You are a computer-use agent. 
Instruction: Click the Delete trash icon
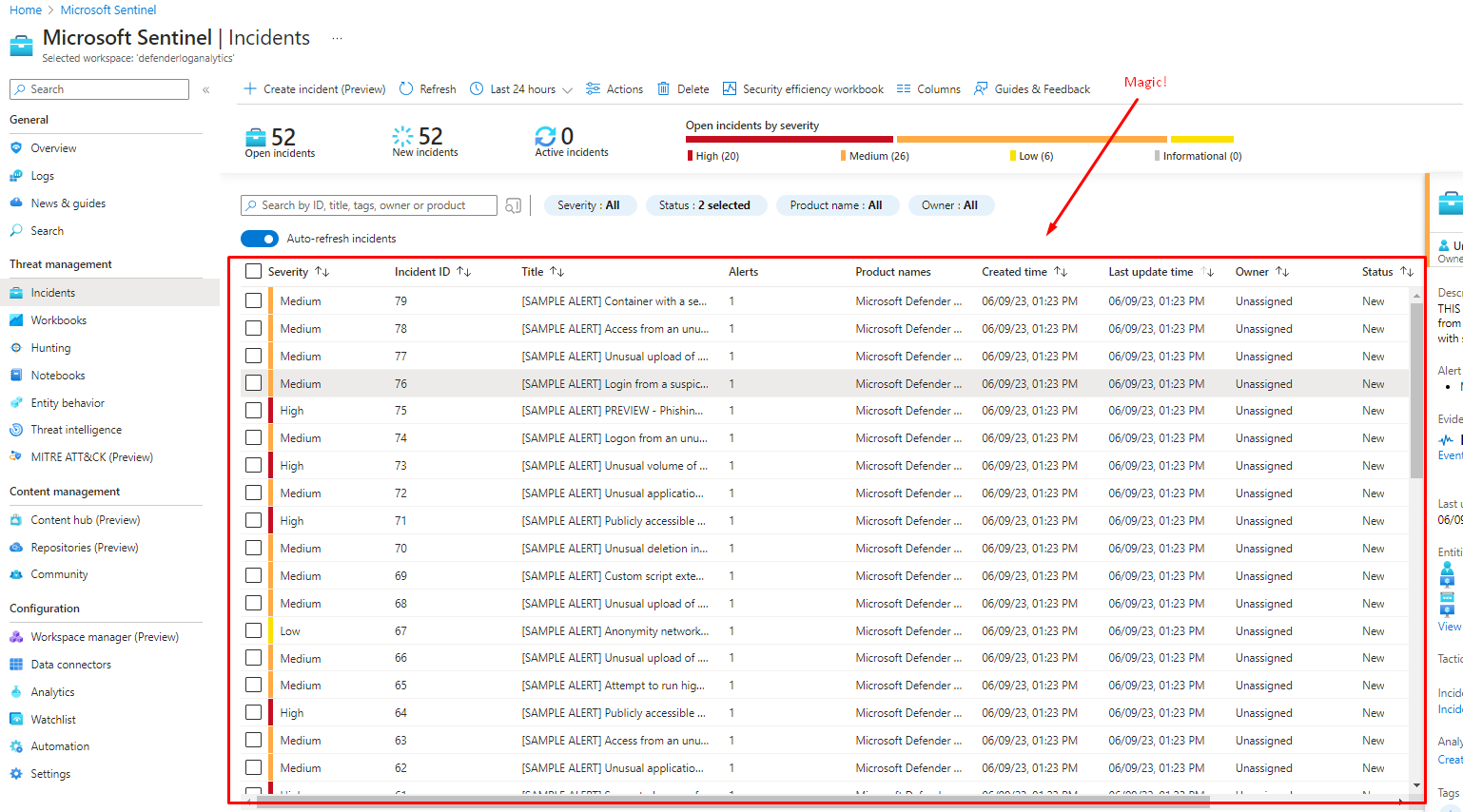[664, 88]
